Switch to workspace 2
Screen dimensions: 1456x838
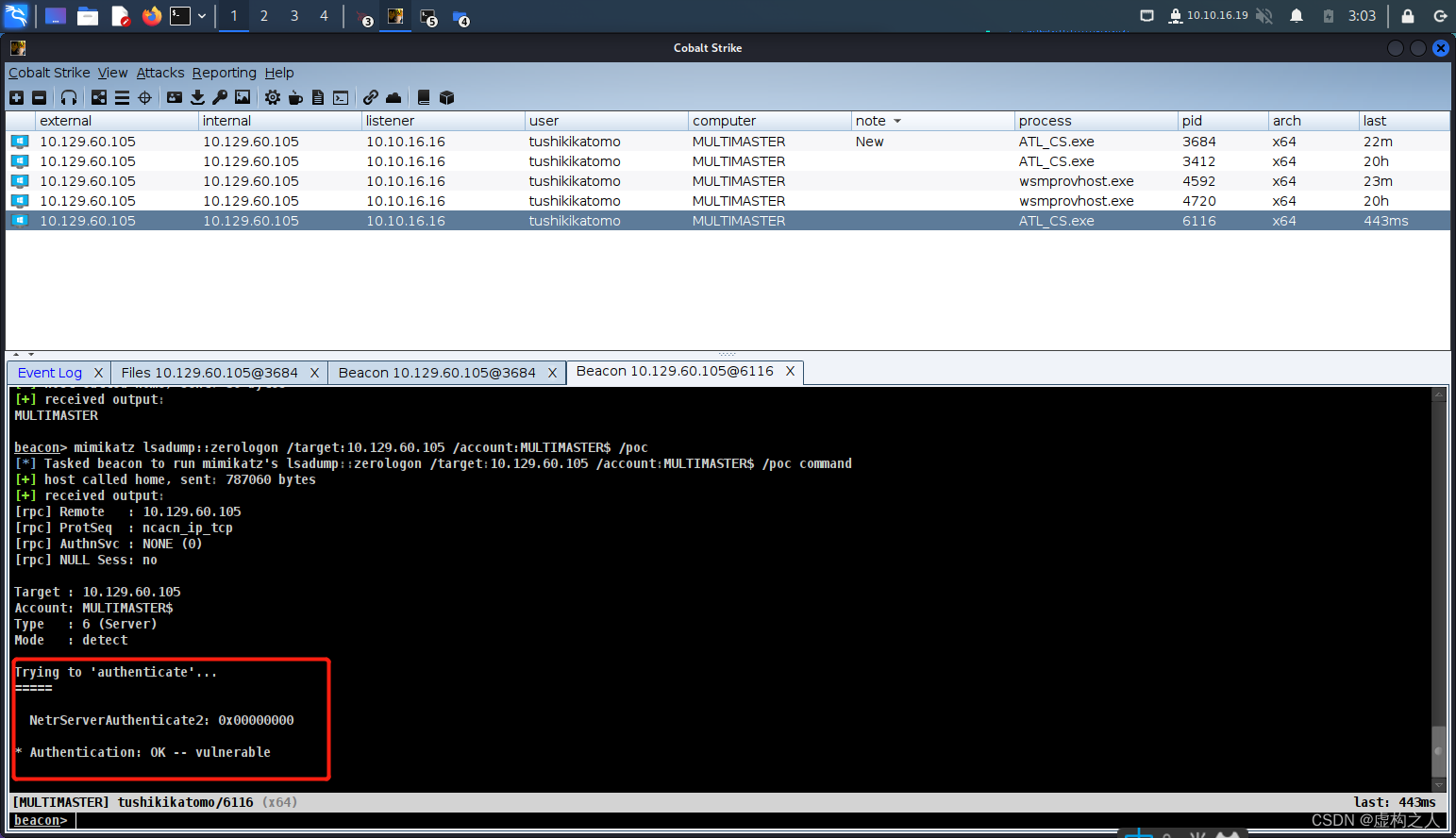[264, 16]
